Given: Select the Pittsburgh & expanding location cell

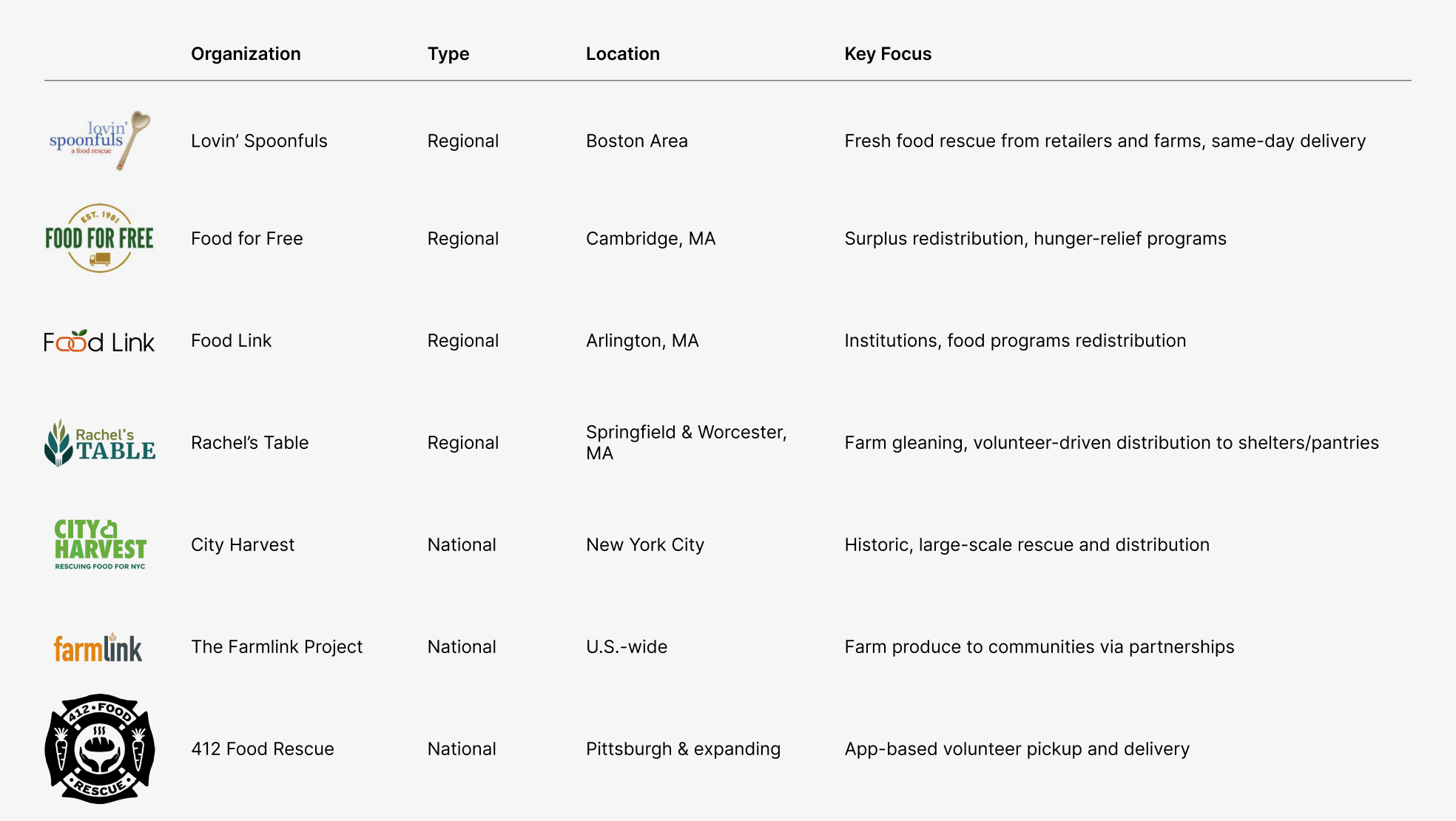Looking at the screenshot, I should [683, 749].
